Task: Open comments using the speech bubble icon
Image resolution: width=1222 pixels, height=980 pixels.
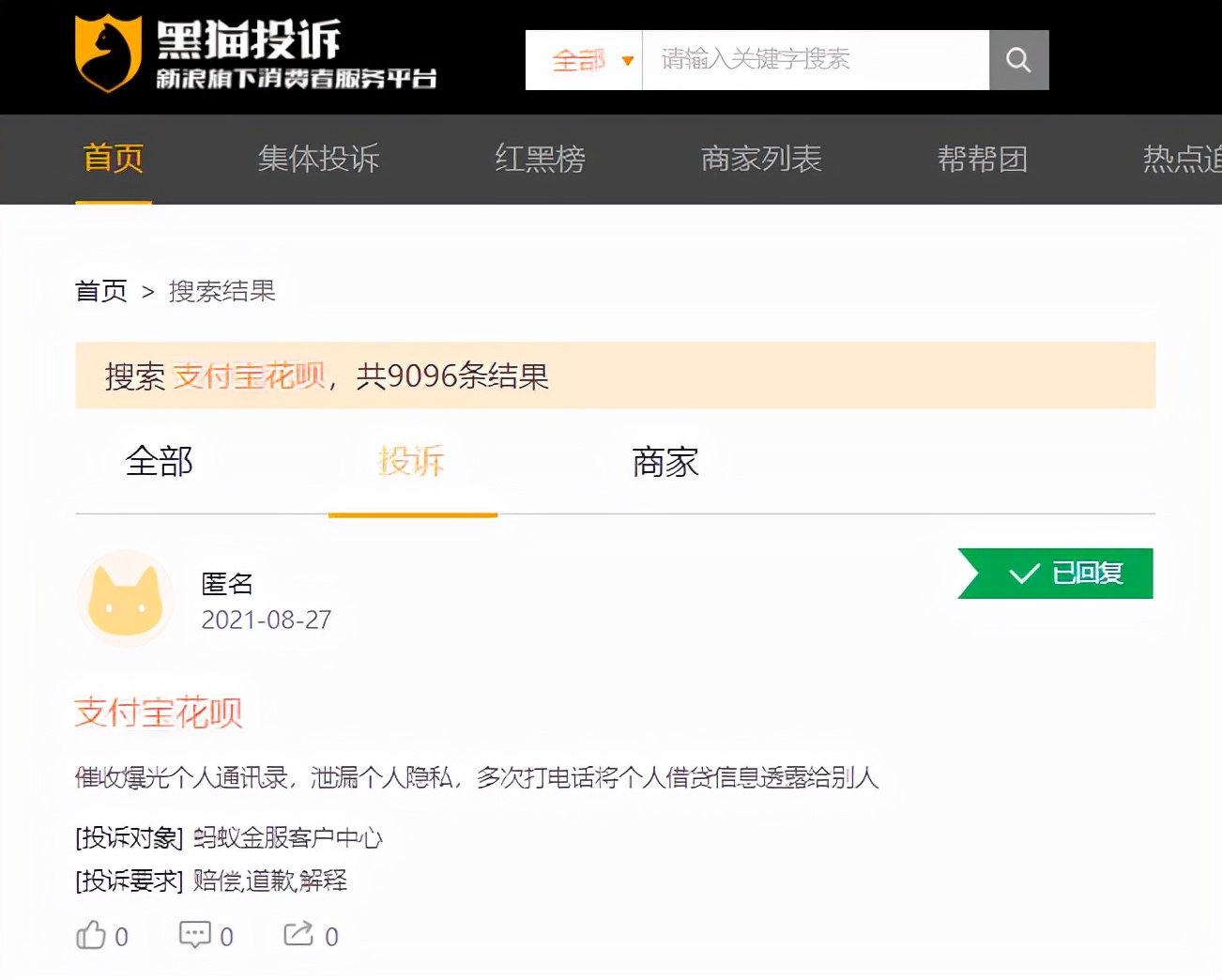Action: [194, 934]
